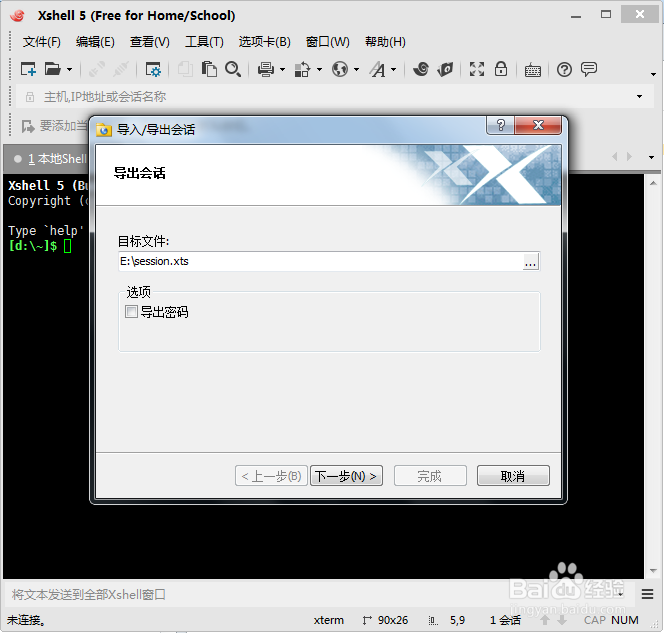664x633 pixels.
Task: Click the Paste clipboard toolbar icon
Action: (x=209, y=69)
